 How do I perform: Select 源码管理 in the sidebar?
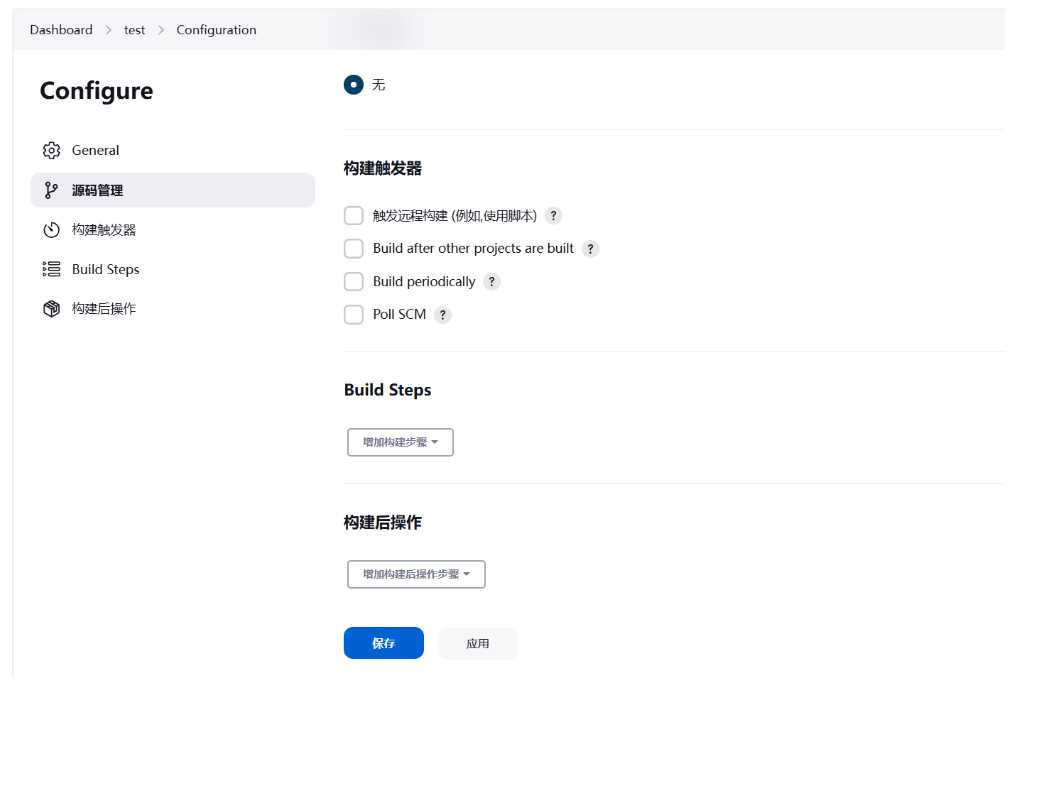tap(172, 190)
